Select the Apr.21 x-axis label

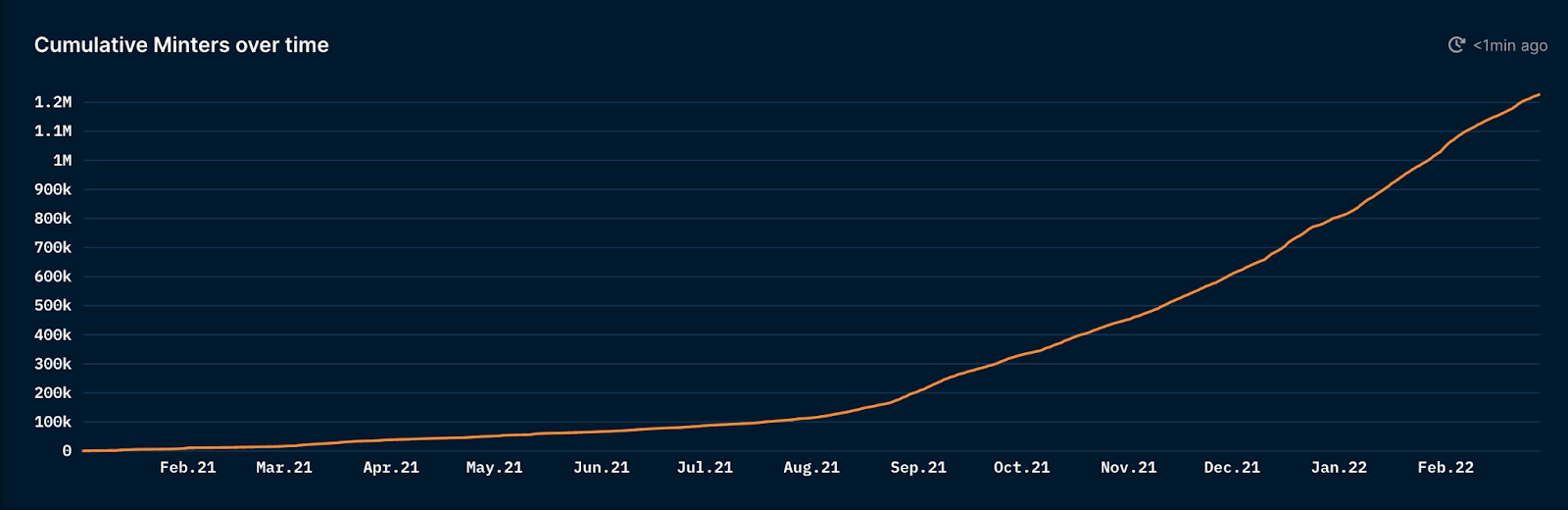click(x=391, y=468)
